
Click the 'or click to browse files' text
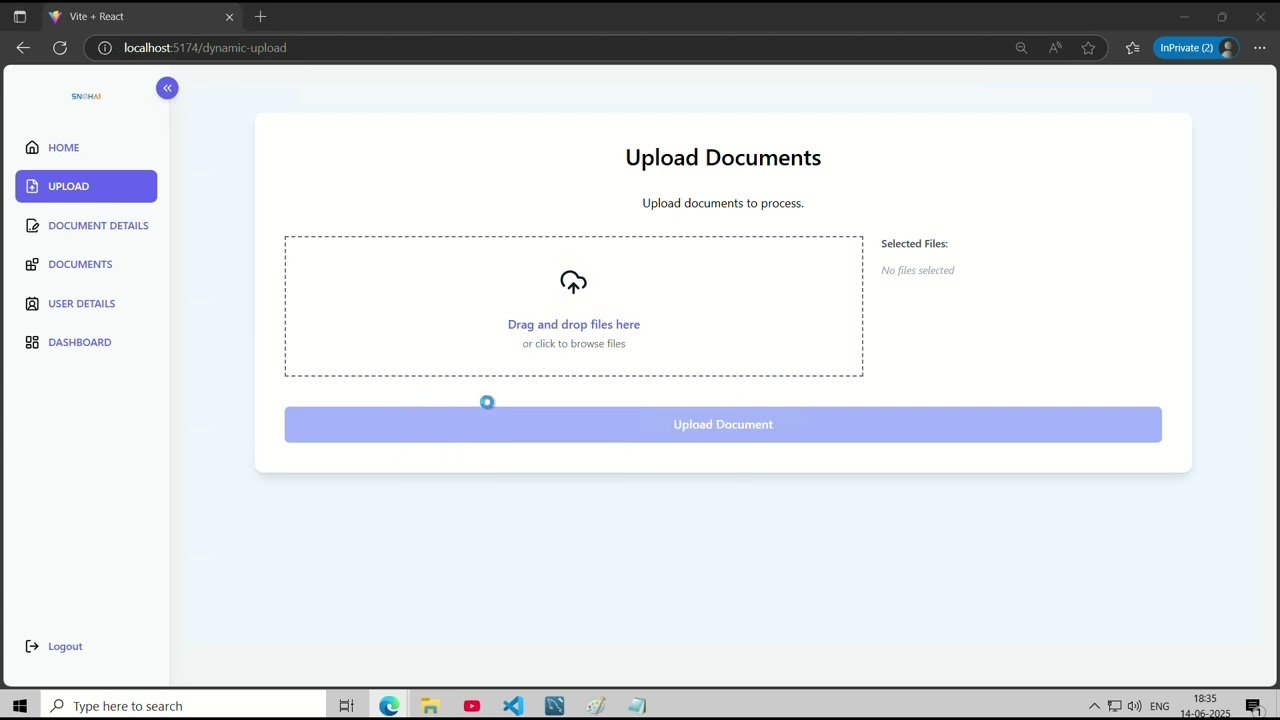[574, 343]
